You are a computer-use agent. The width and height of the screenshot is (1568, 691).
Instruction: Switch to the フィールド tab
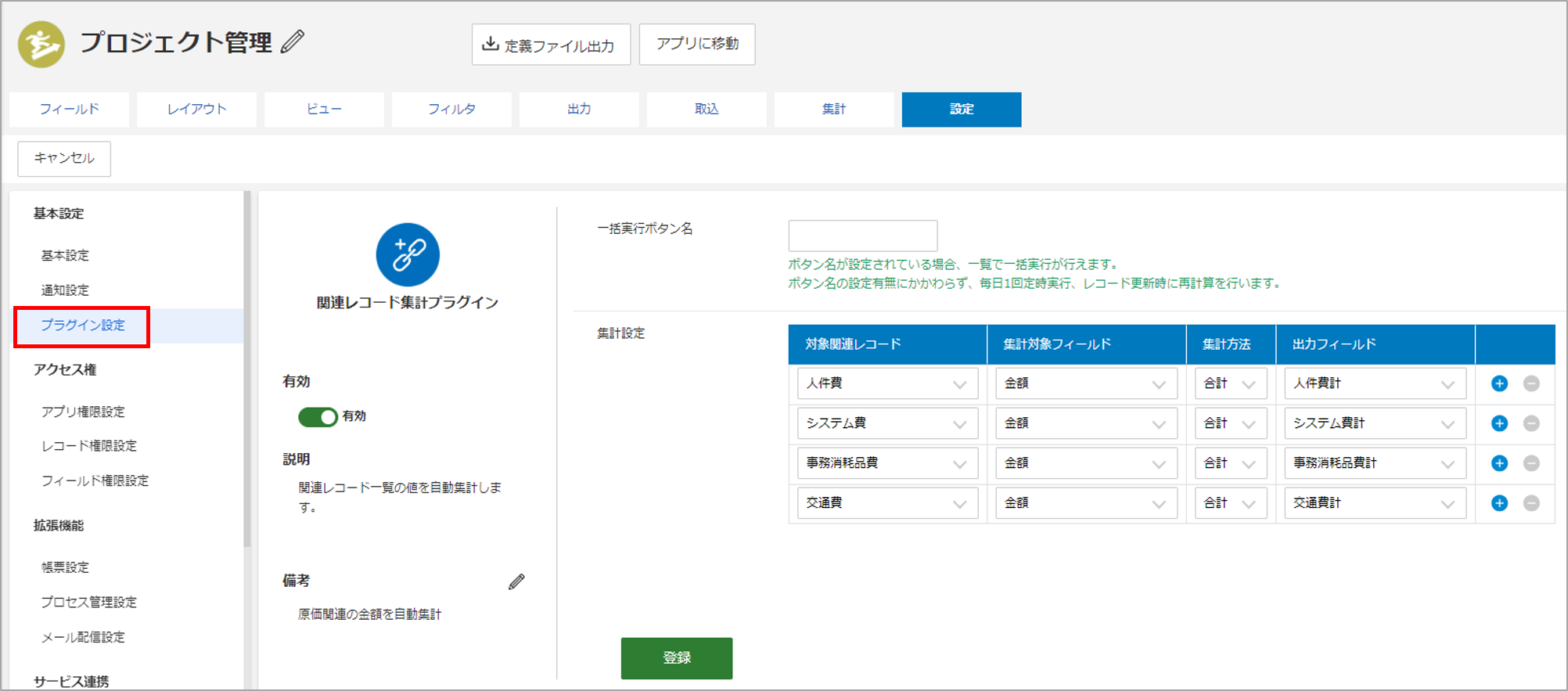(x=69, y=110)
